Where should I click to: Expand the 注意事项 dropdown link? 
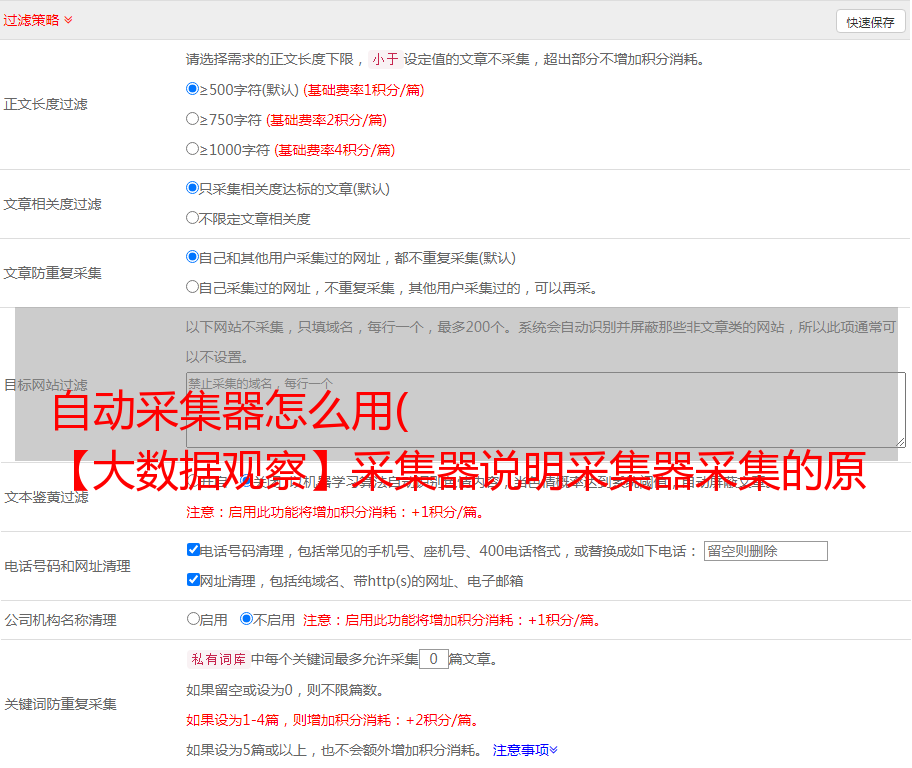[525, 749]
